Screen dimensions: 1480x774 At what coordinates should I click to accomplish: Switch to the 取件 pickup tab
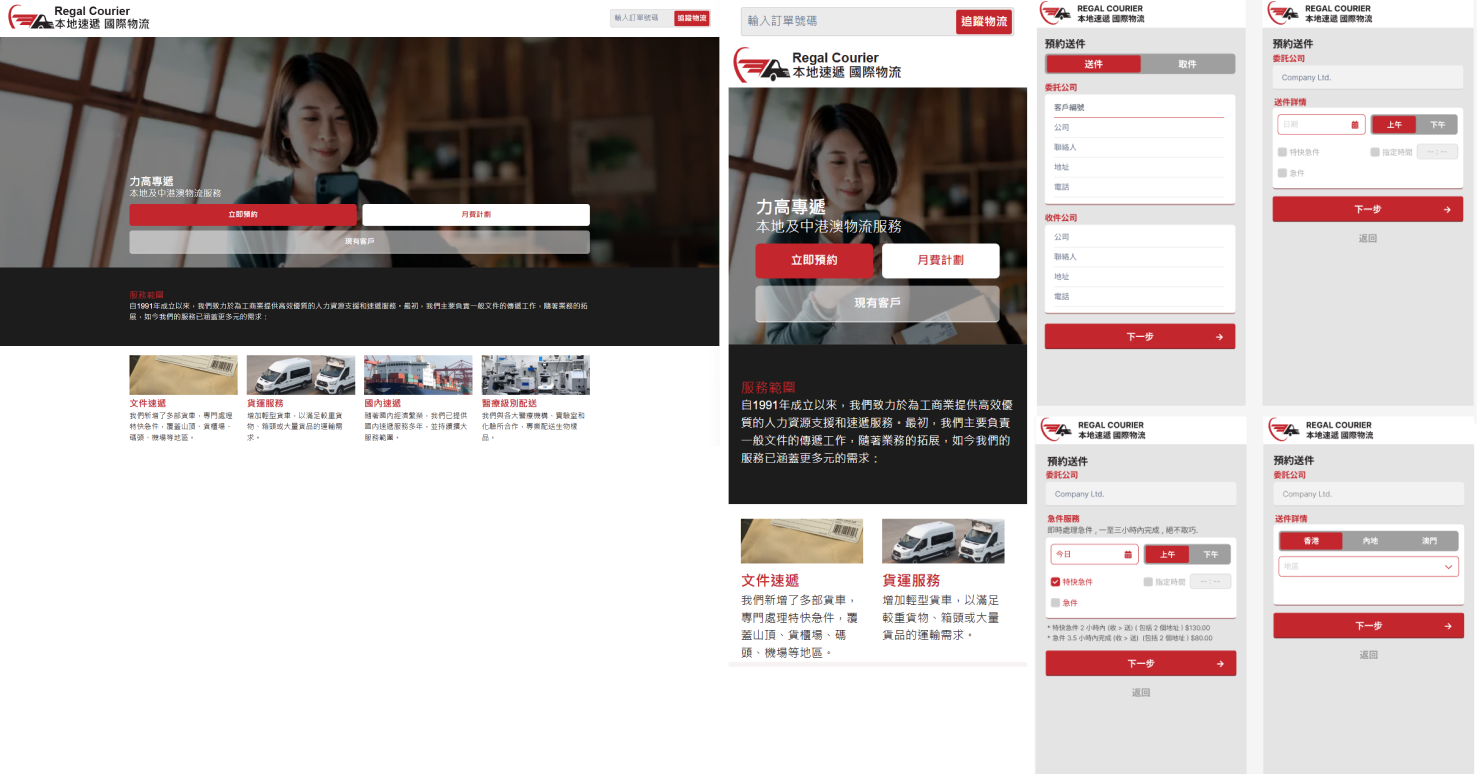(x=1187, y=64)
